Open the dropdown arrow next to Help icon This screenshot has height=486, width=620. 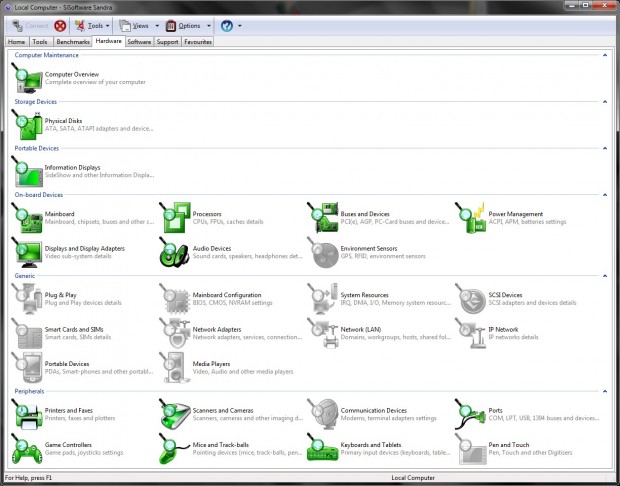pyautogui.click(x=240, y=26)
